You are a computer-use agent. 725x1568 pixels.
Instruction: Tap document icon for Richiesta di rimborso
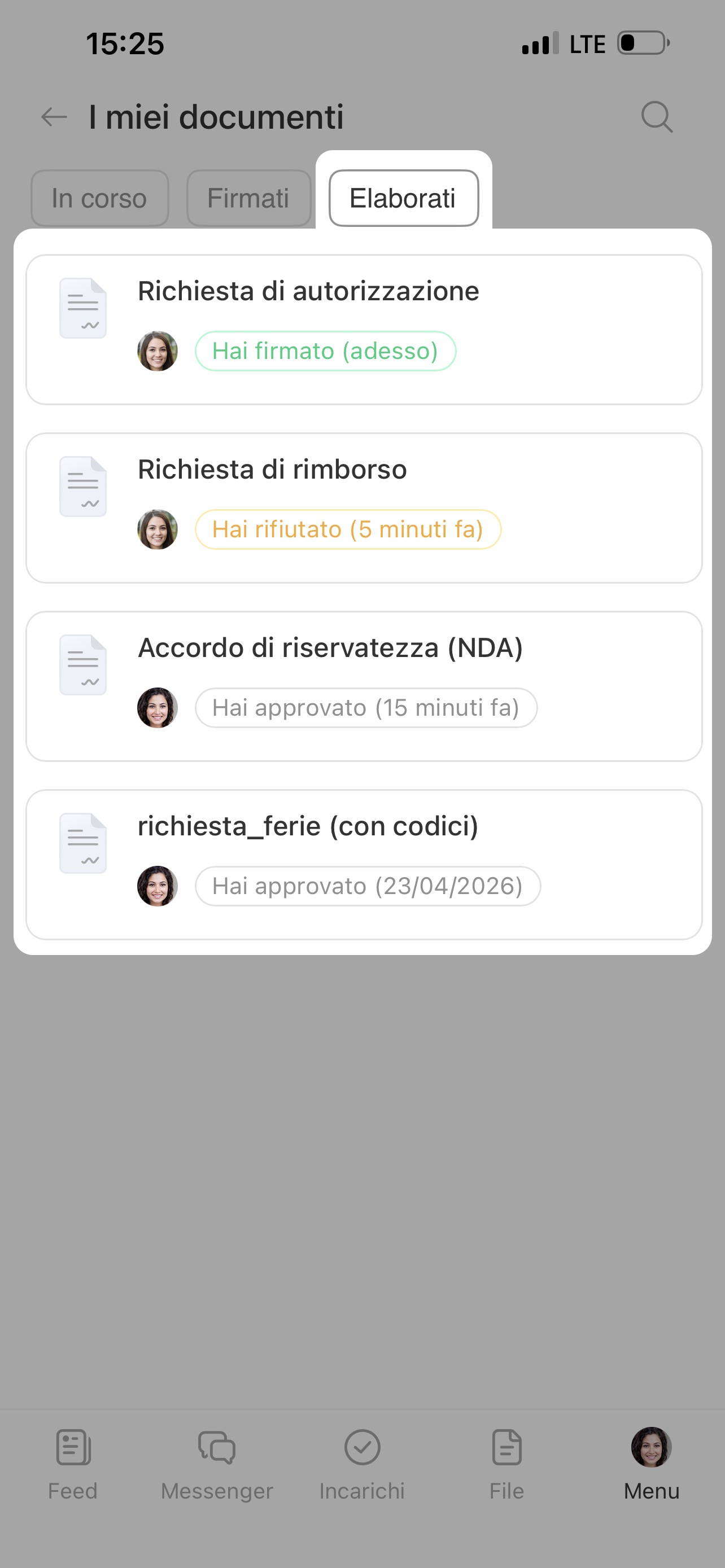83,487
